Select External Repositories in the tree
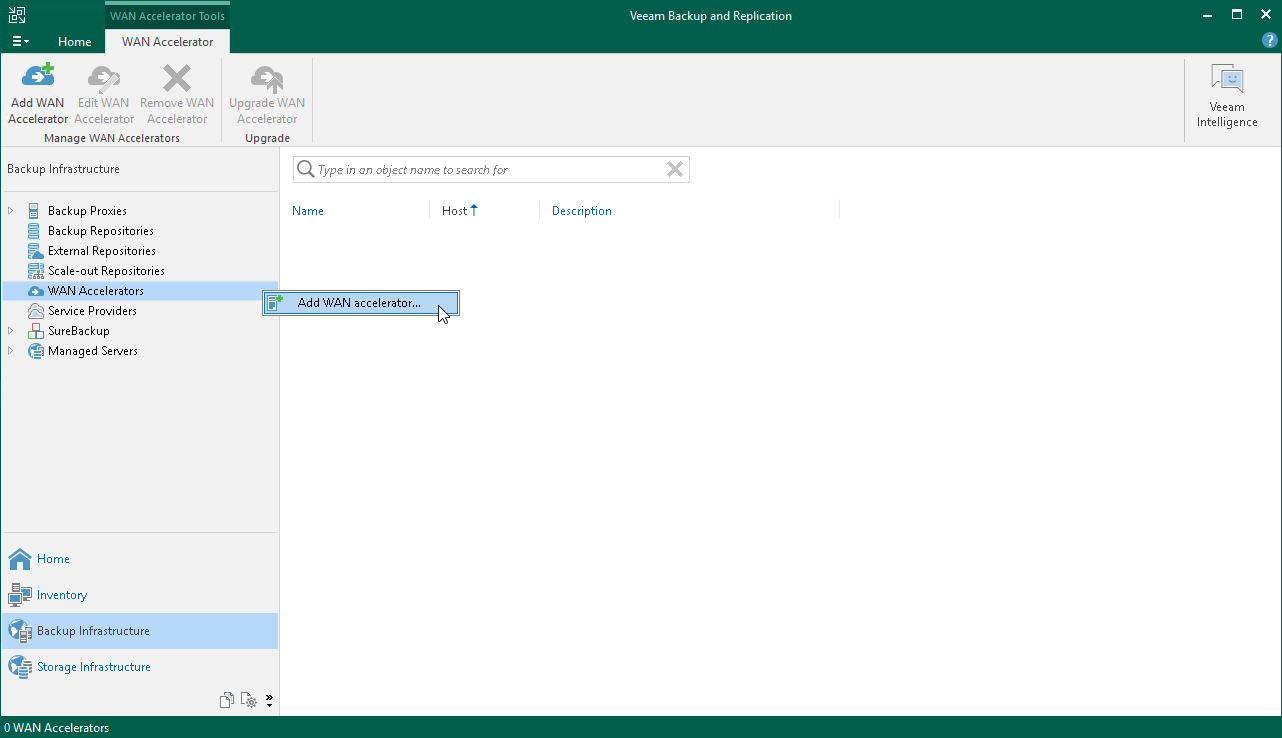Screen dimensions: 1282x738 (x=102, y=251)
